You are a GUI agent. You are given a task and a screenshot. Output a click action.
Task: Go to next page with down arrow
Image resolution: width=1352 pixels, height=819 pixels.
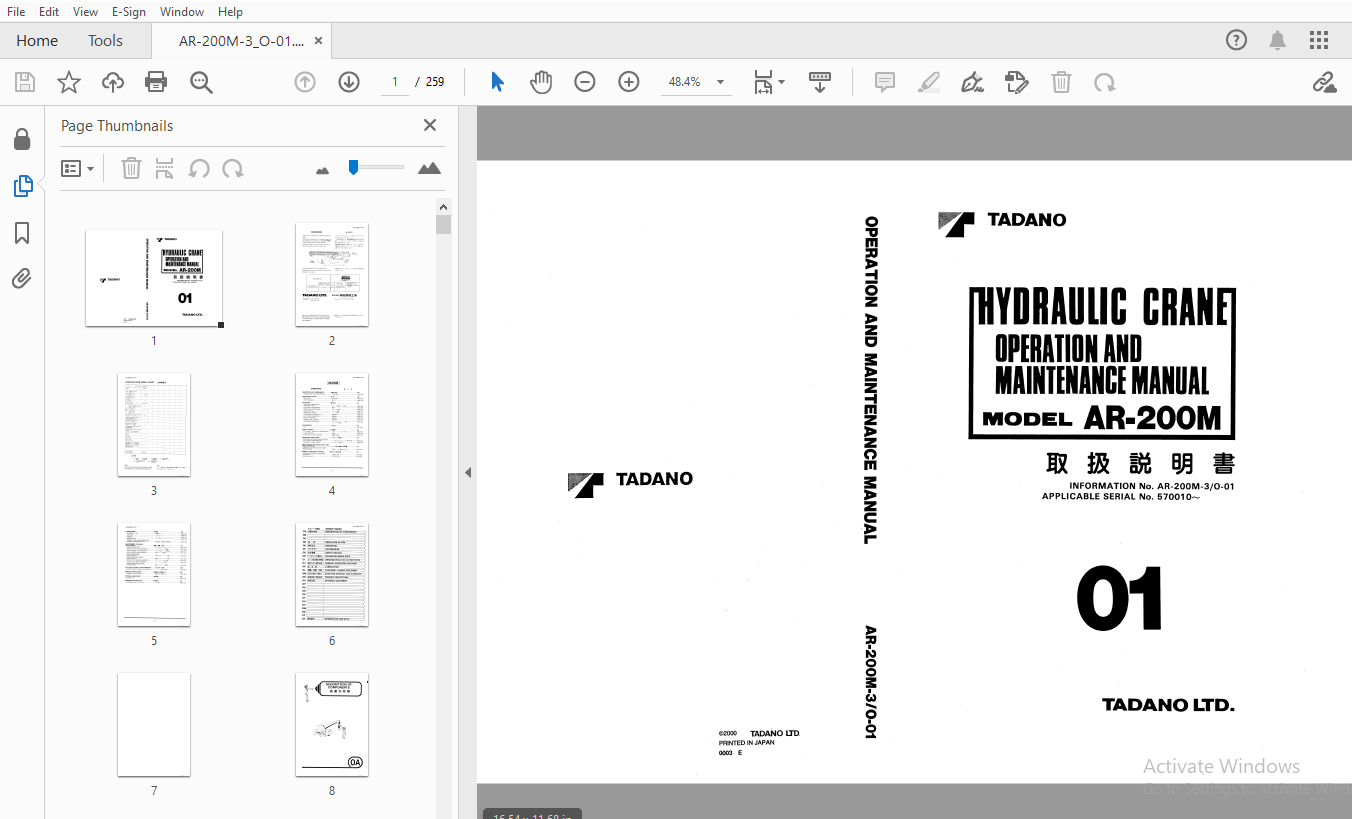(x=349, y=82)
